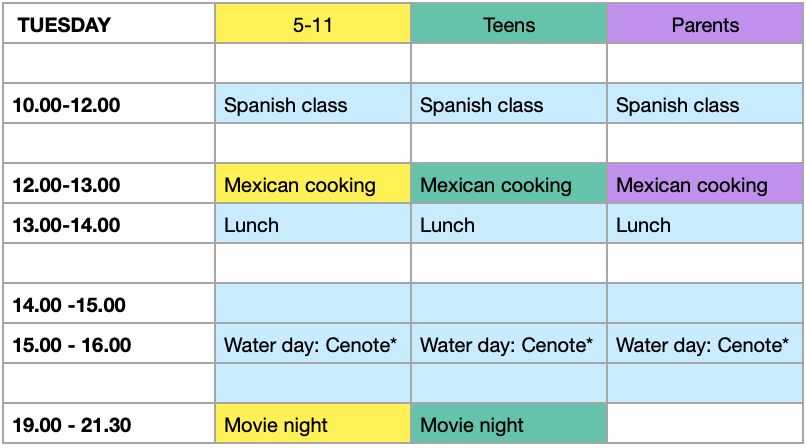The height and width of the screenshot is (448, 806).
Task: Select the TUESDAY header cell
Action: tap(109, 24)
